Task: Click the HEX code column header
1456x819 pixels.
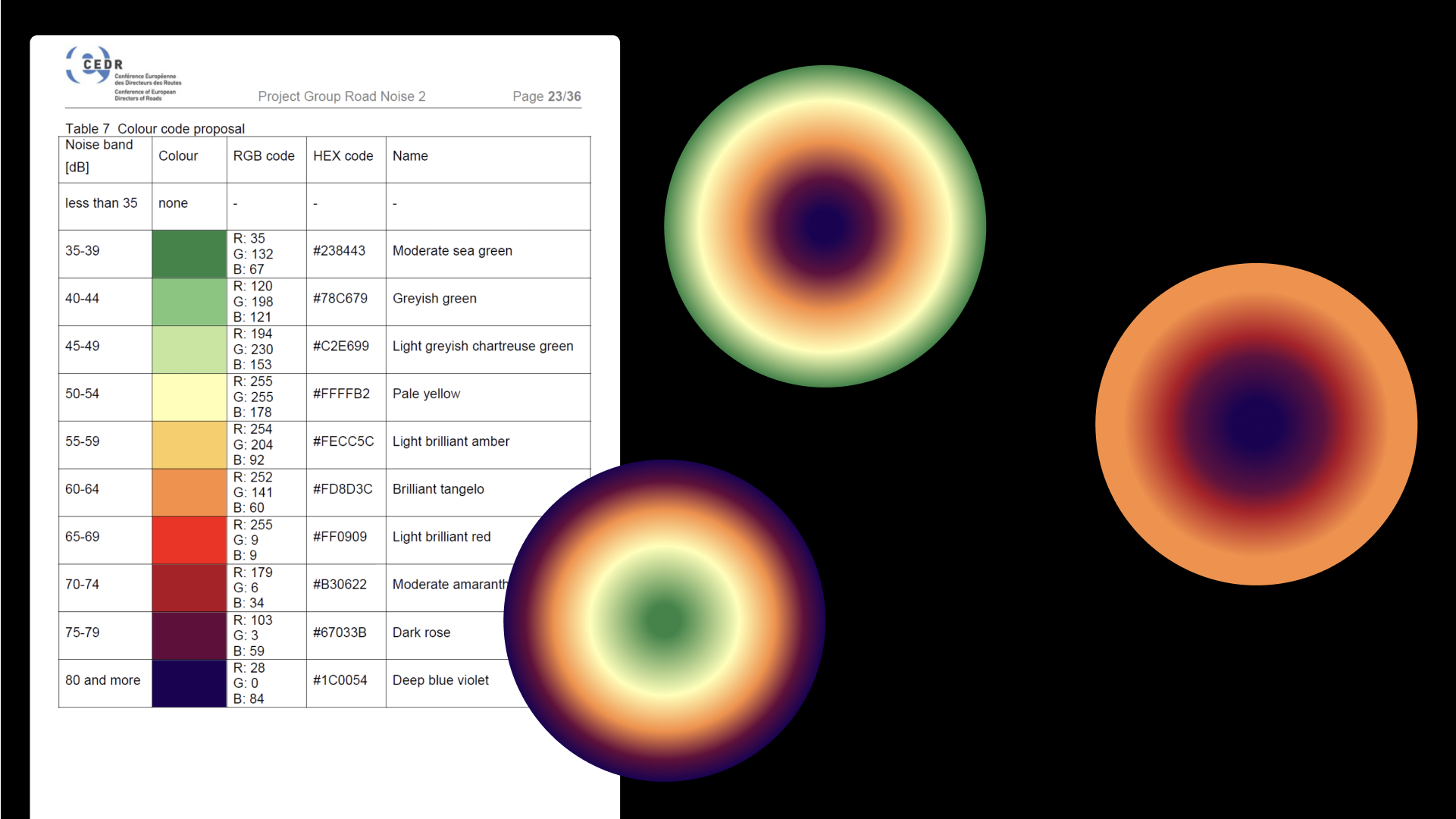Action: (343, 155)
